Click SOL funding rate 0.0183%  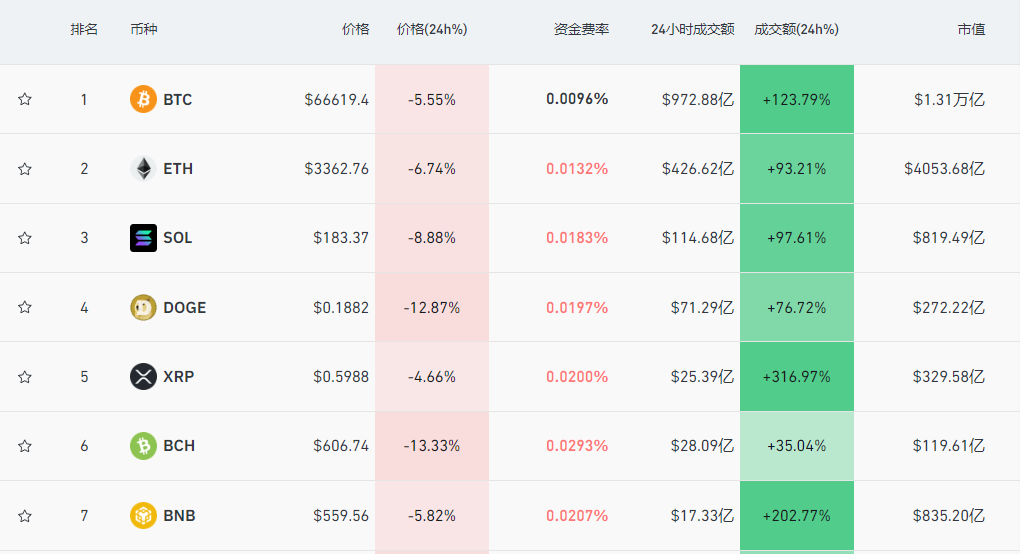577,238
